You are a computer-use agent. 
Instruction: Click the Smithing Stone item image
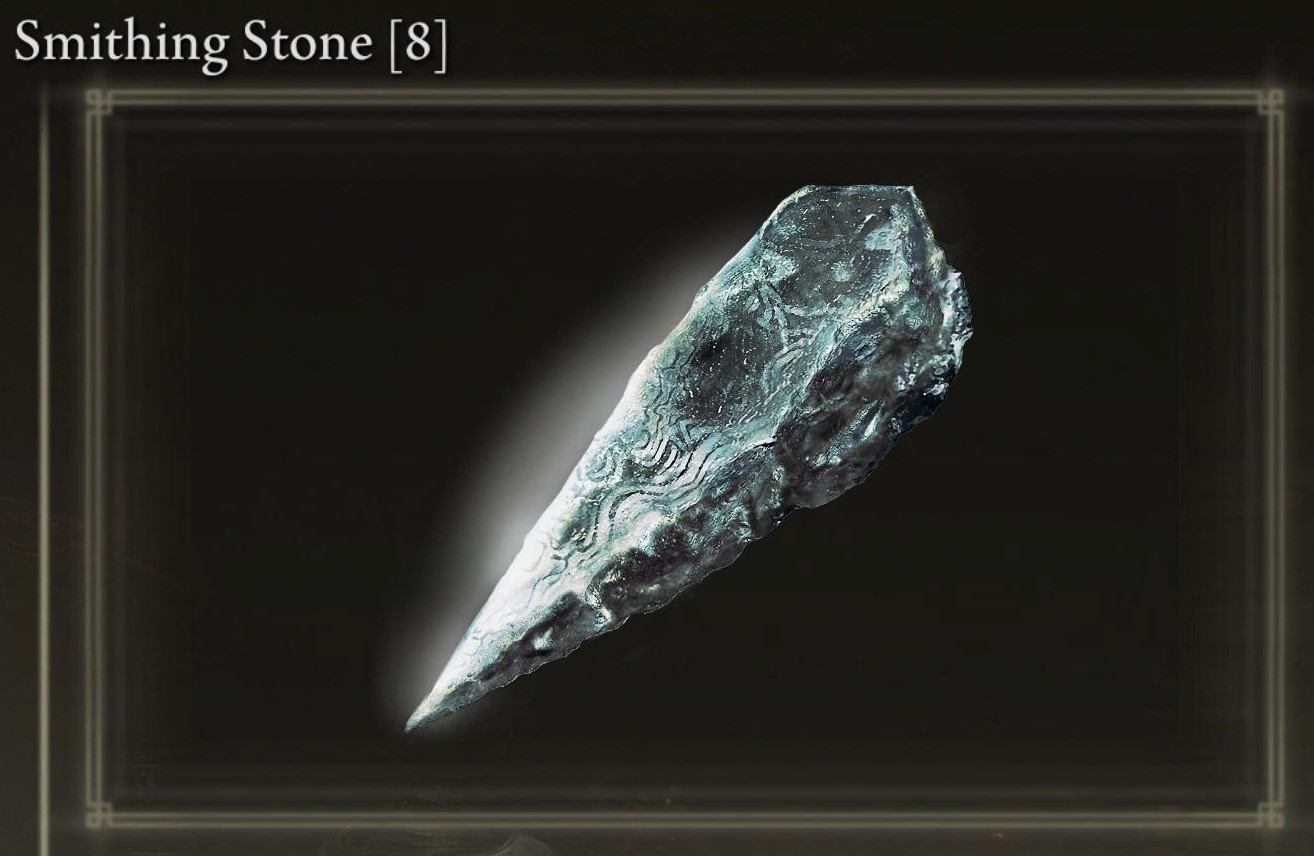point(688,457)
